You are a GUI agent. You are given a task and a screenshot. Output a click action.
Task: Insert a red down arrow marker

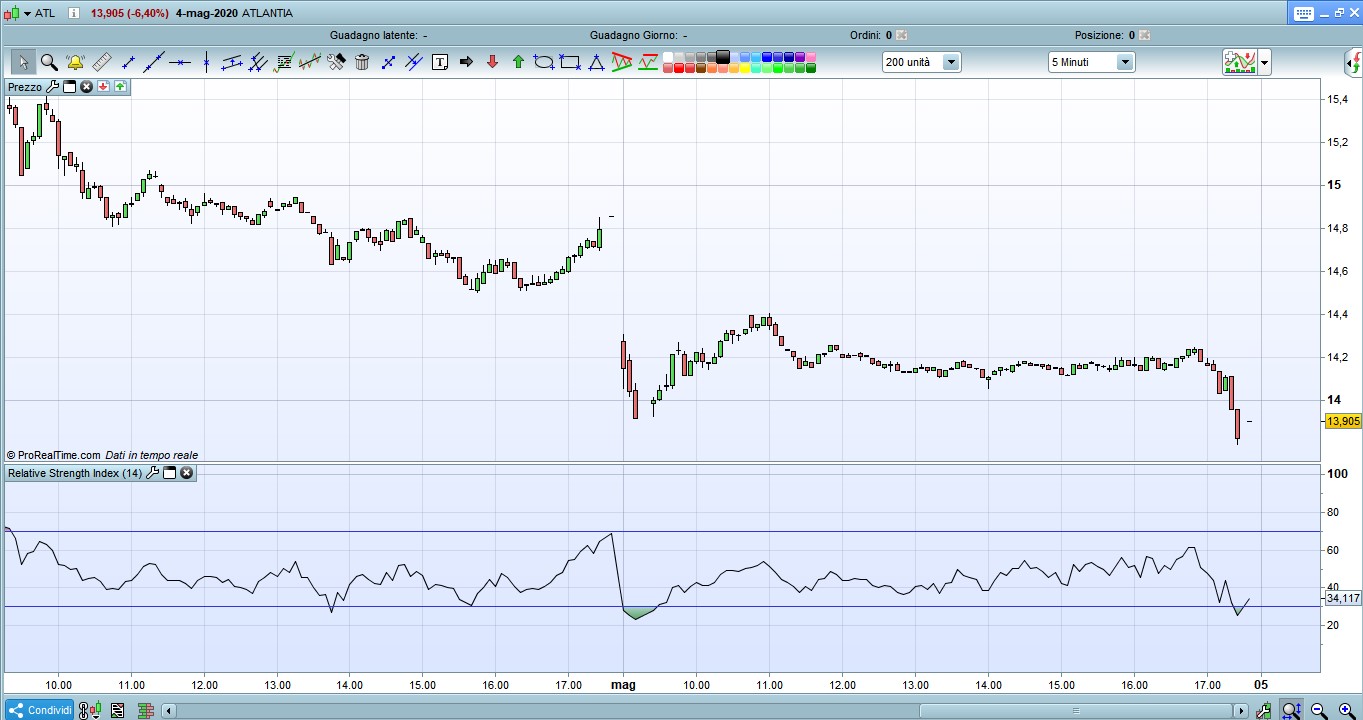click(x=492, y=62)
